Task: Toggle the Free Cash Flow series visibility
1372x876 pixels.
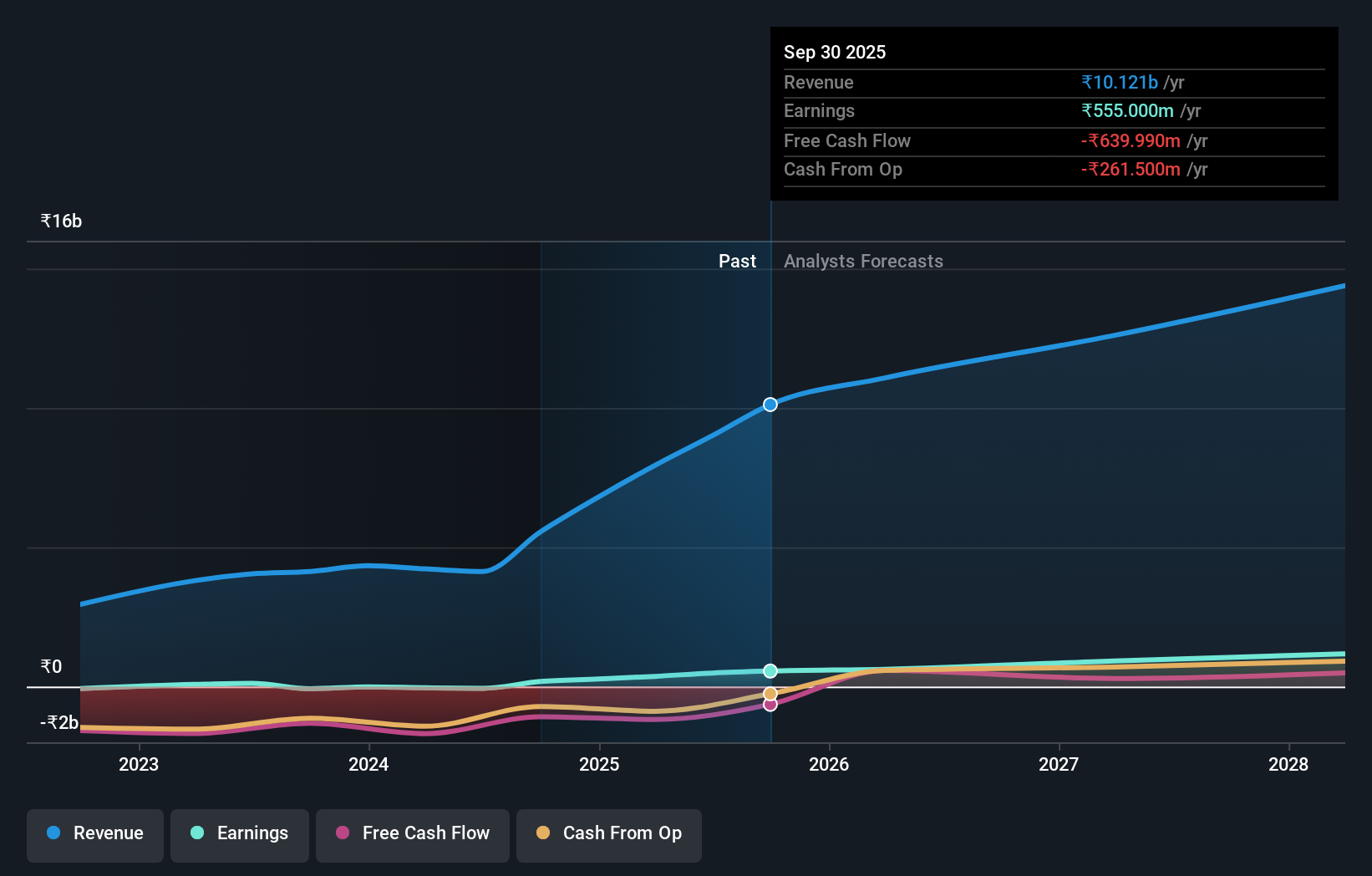Action: 412,833
